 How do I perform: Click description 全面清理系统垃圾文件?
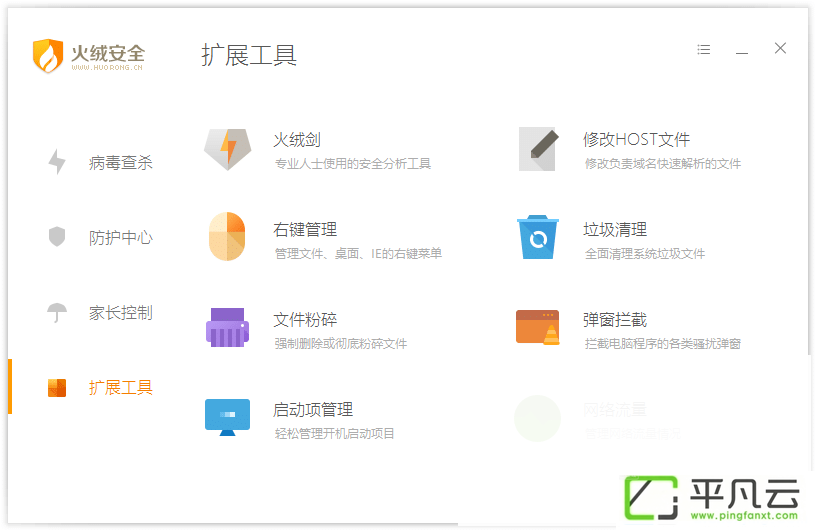(x=645, y=254)
